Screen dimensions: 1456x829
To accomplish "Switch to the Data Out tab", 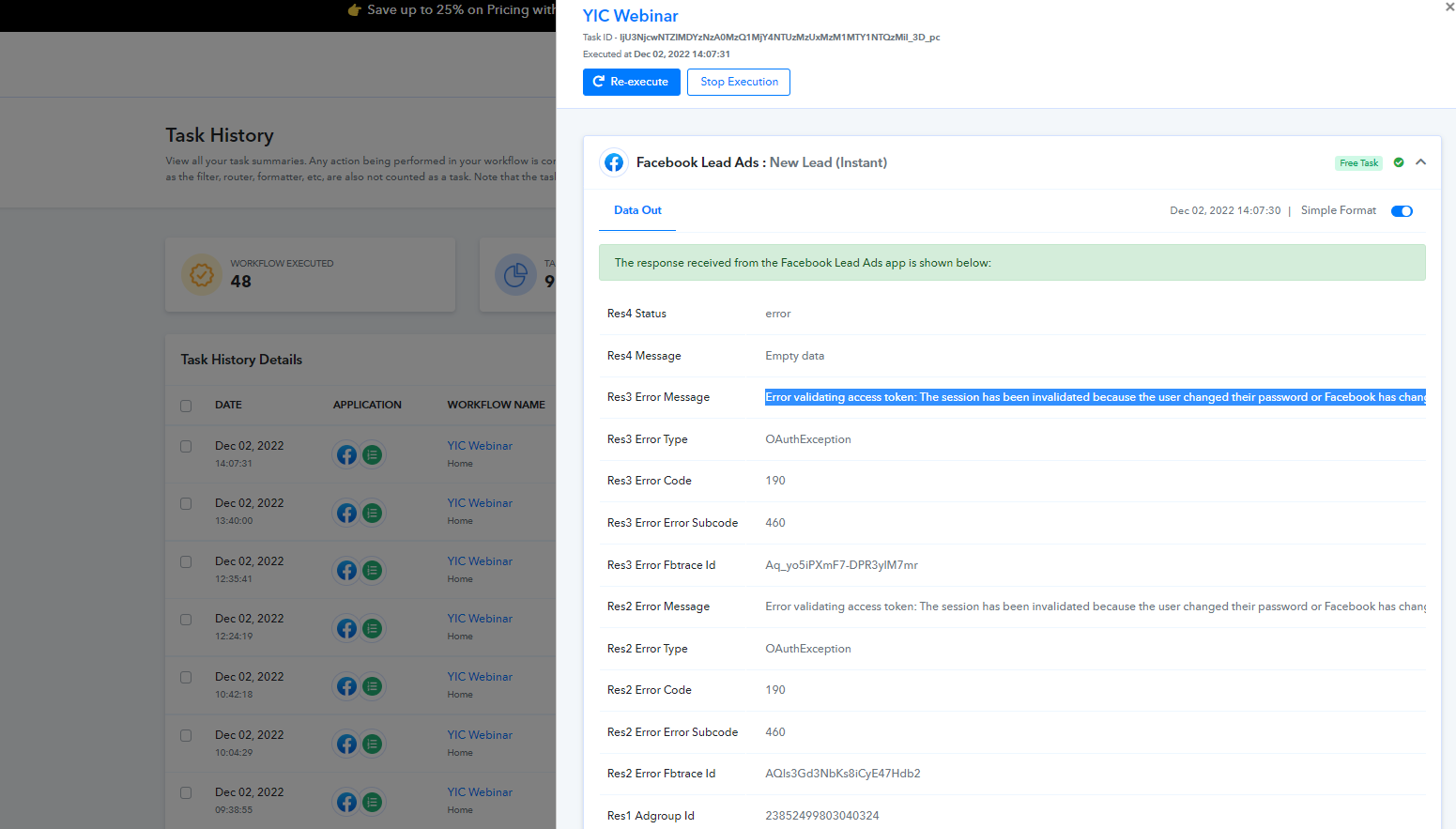I will (x=637, y=210).
